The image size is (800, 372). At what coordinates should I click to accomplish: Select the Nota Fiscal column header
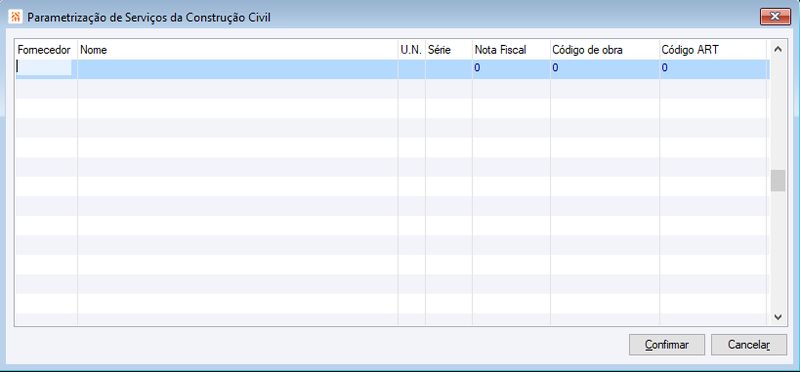pos(511,50)
